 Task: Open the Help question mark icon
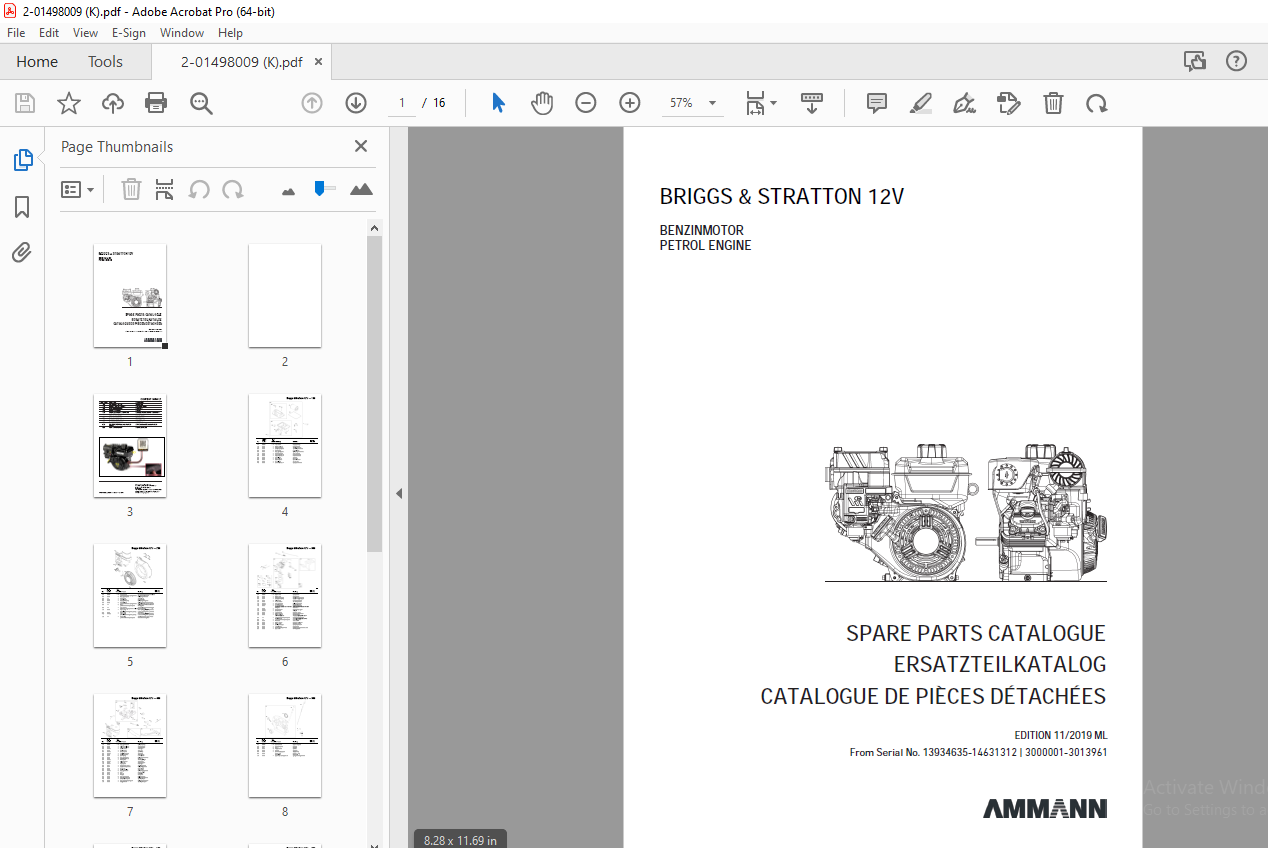tap(1237, 61)
